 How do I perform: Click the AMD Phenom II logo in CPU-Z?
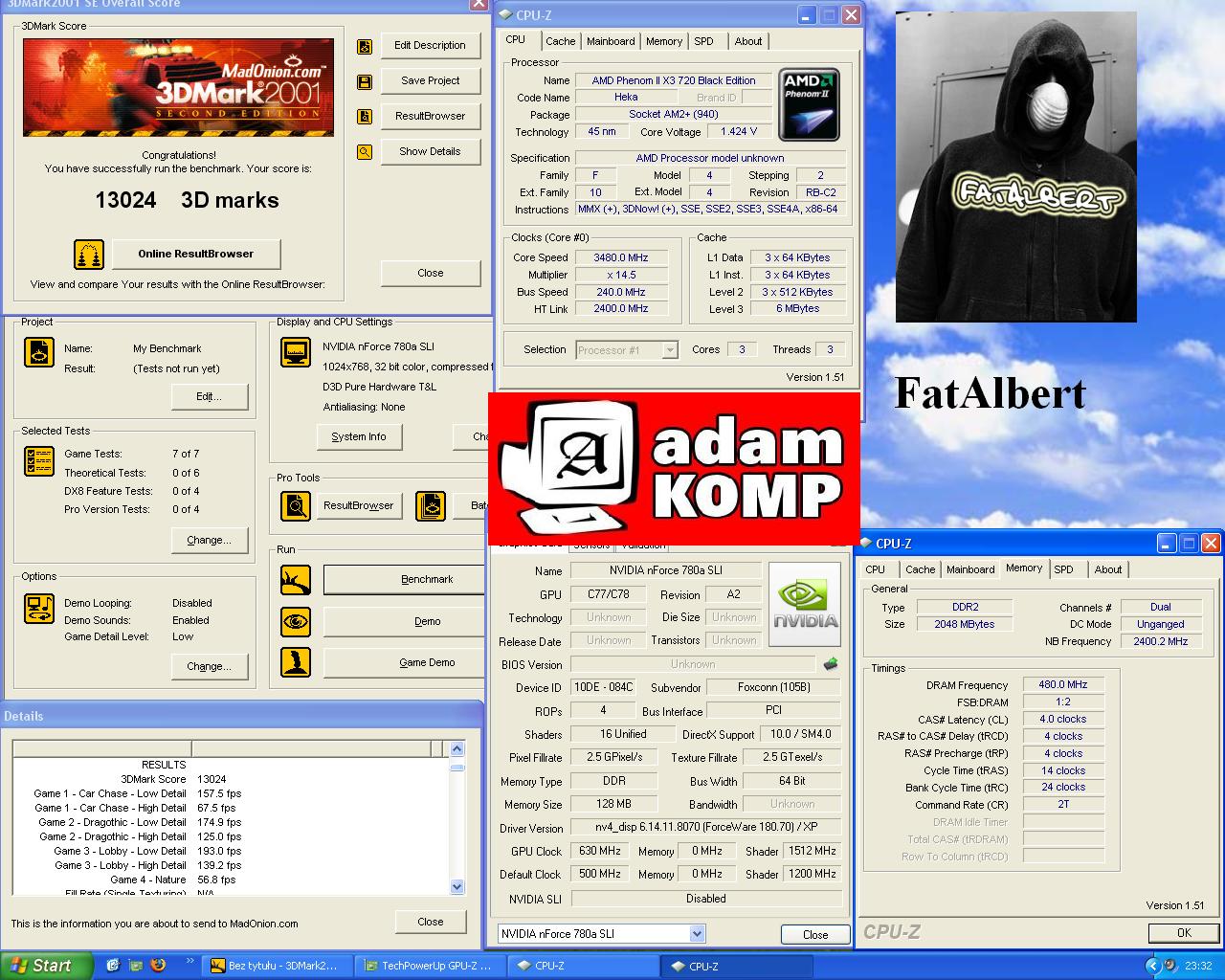coord(810,104)
